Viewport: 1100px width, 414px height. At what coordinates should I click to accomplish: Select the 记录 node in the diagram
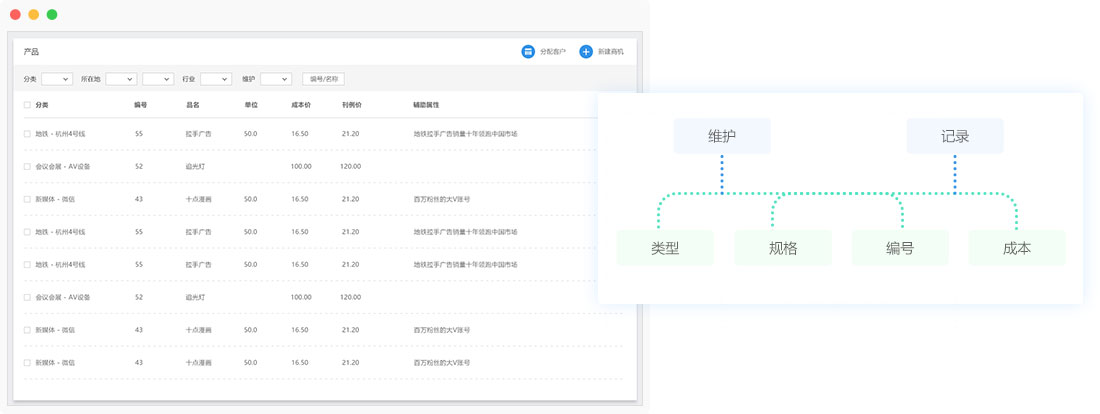pyautogui.click(x=955, y=136)
